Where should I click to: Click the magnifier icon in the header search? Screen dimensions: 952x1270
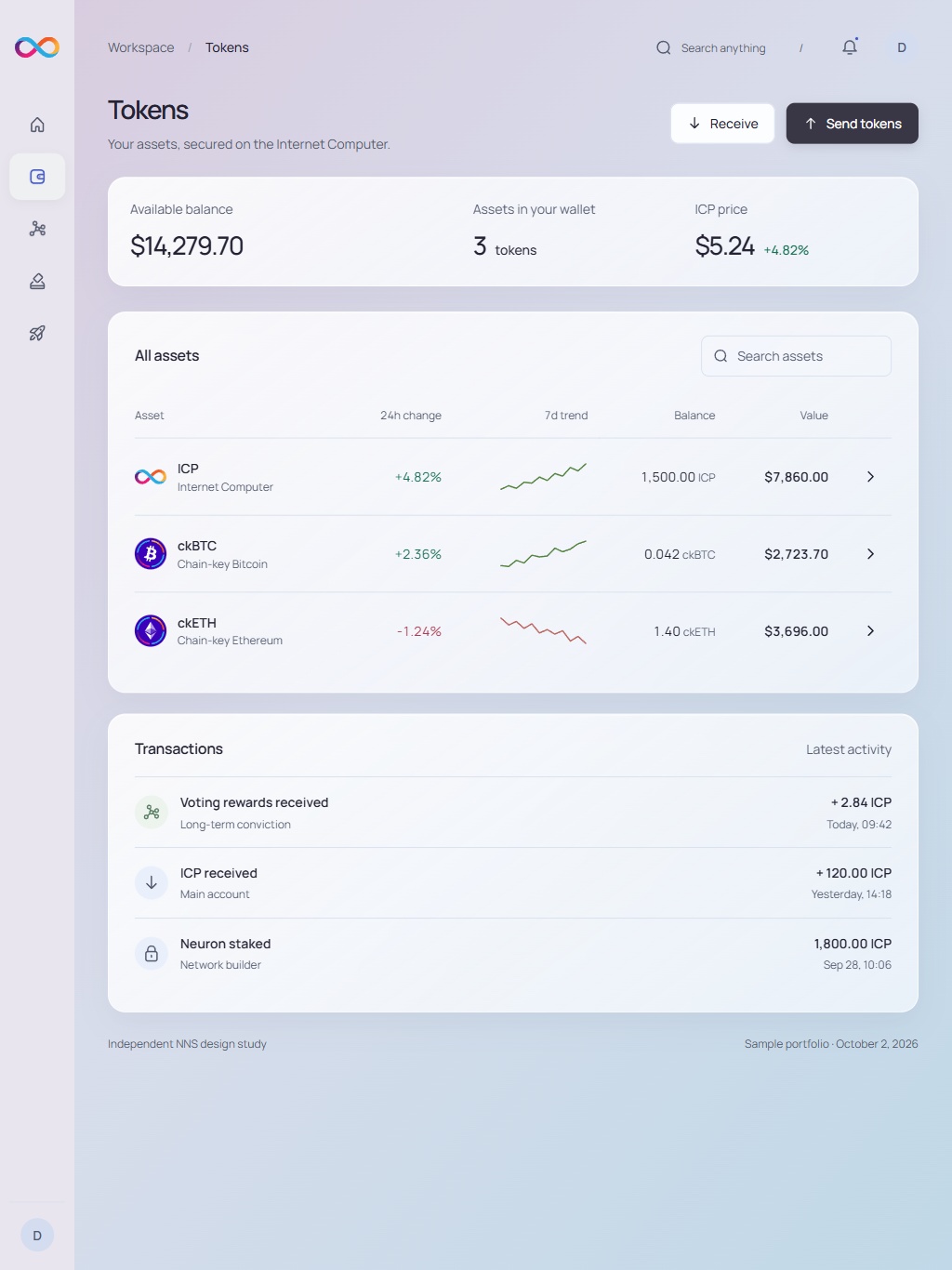664,47
